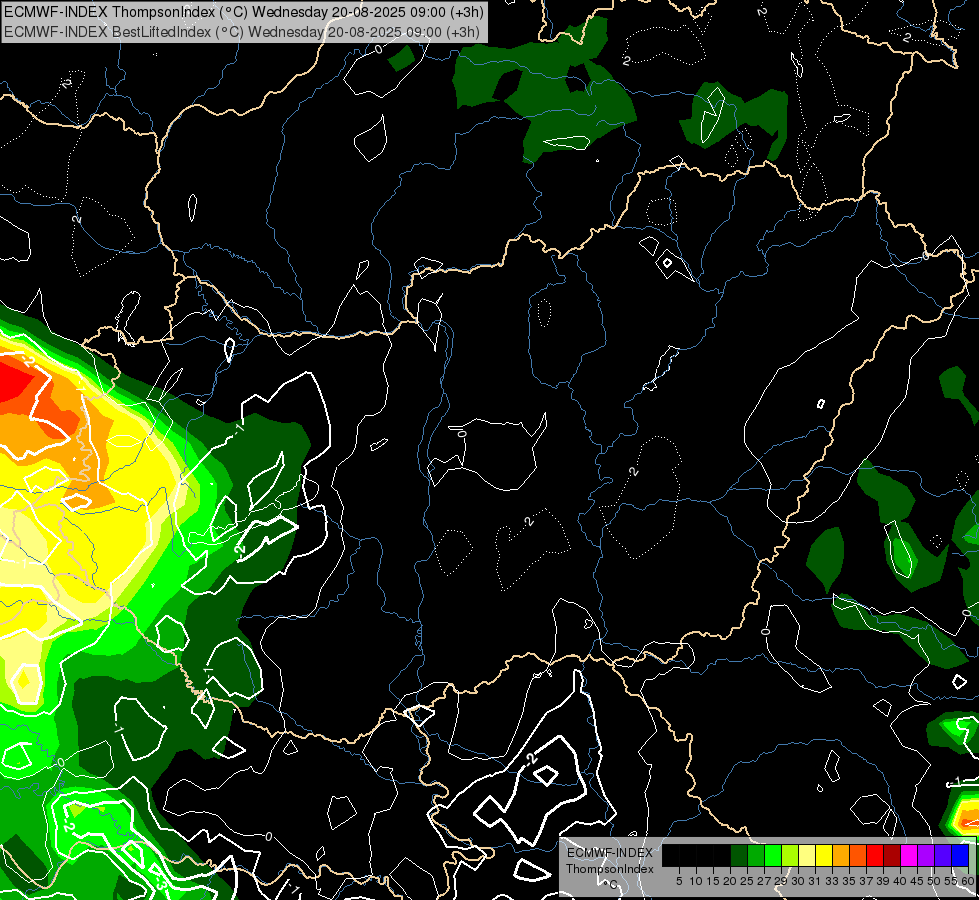This screenshot has width=979, height=900.
Task: Click the legend scale value 15
Action: 713,881
